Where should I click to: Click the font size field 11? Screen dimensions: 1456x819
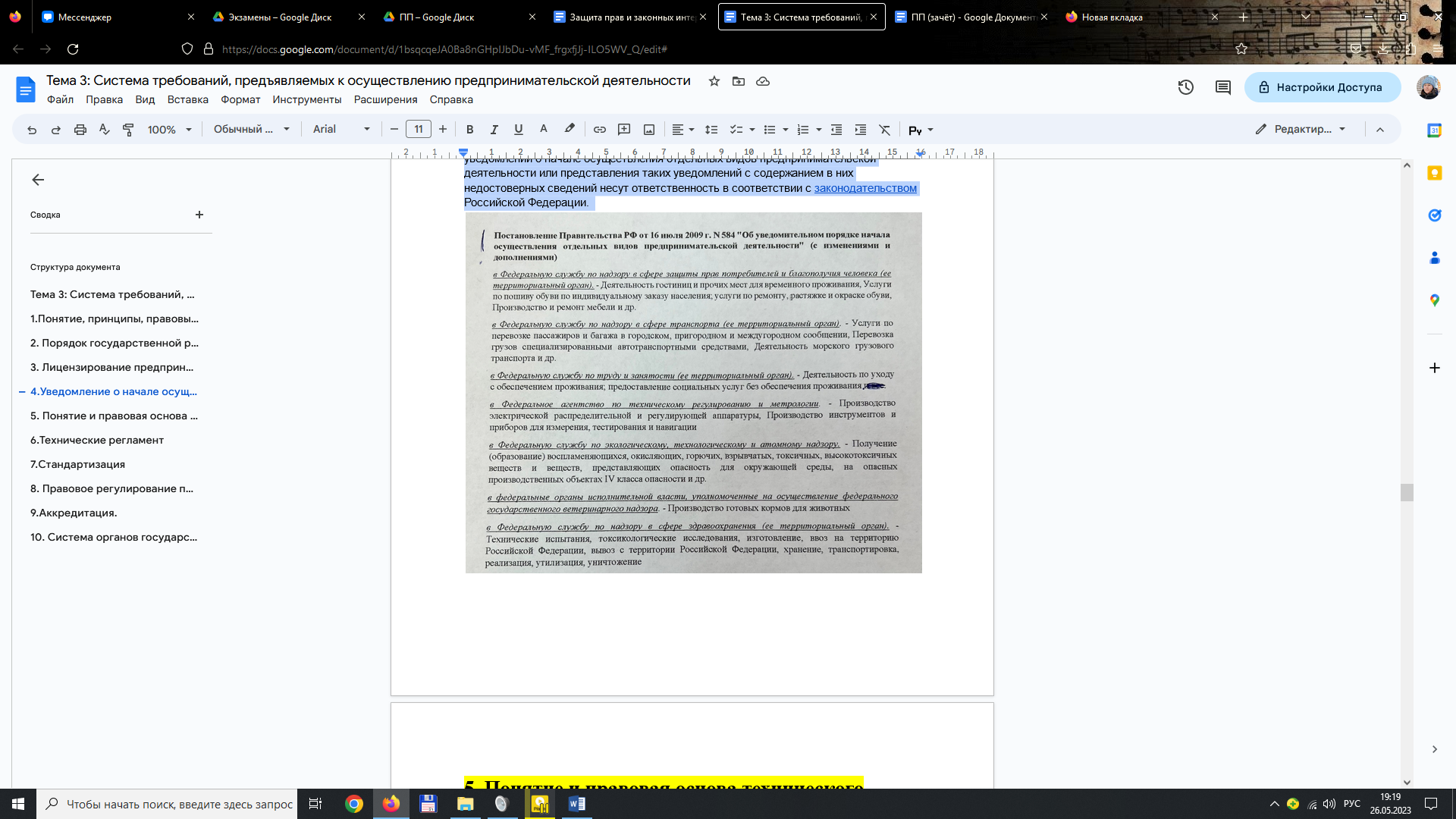point(419,130)
